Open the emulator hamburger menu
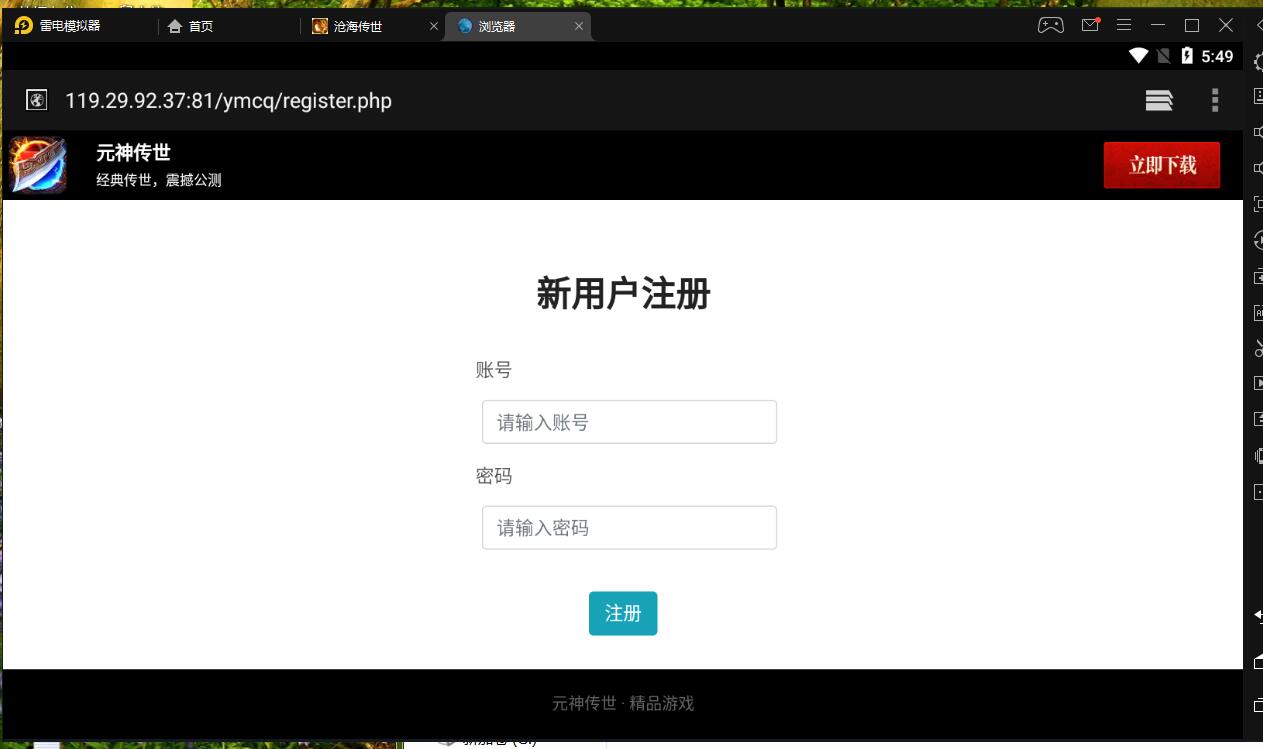1263x749 pixels. (1124, 25)
